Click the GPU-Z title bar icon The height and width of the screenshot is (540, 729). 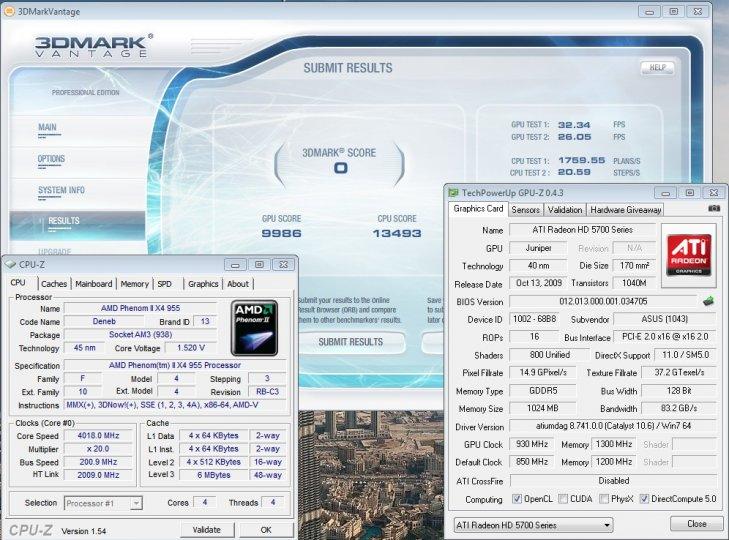453,192
